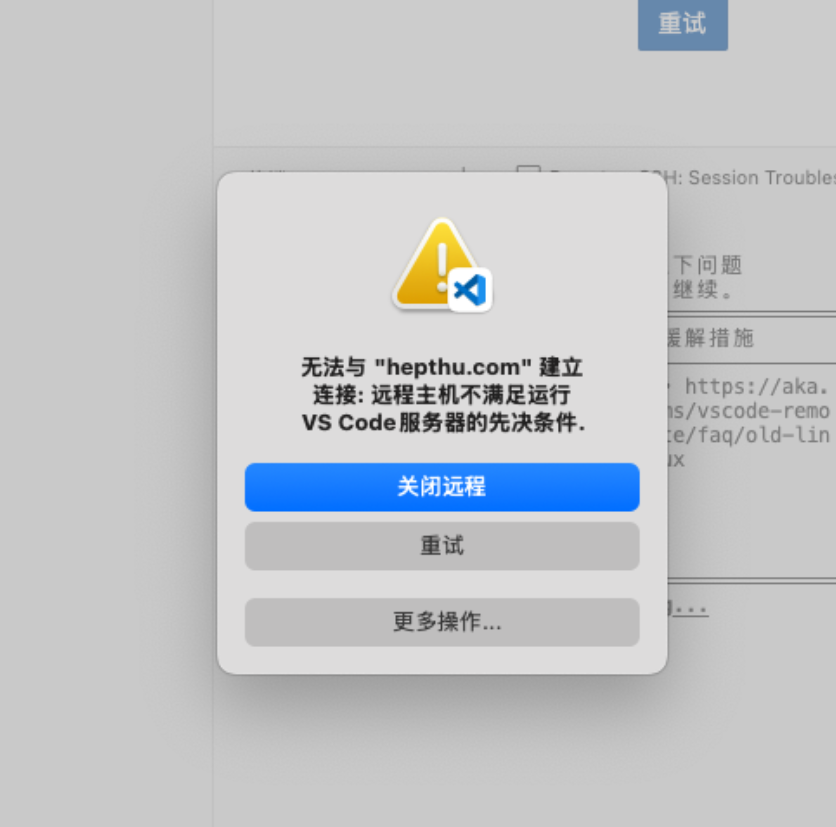The image size is (836, 827).
Task: Choose 重试 in the dialog
Action: pyautogui.click(x=442, y=546)
